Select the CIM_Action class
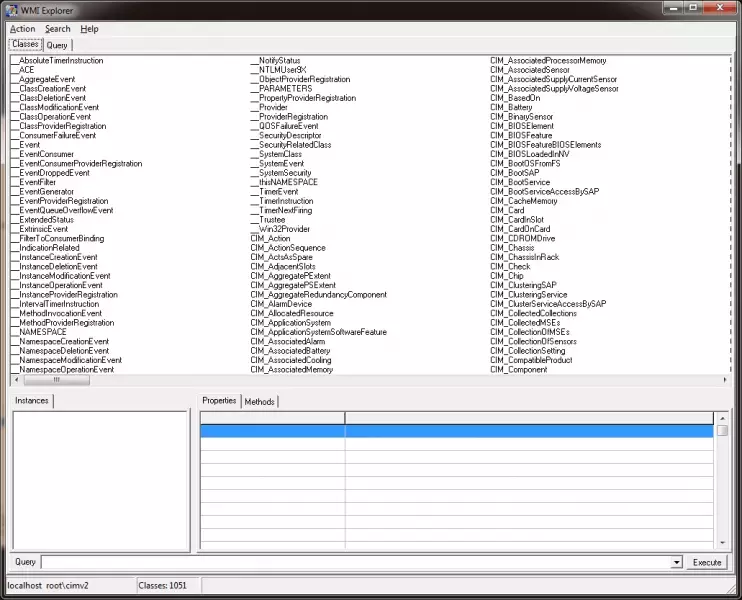The height and width of the screenshot is (600, 742). (270, 238)
